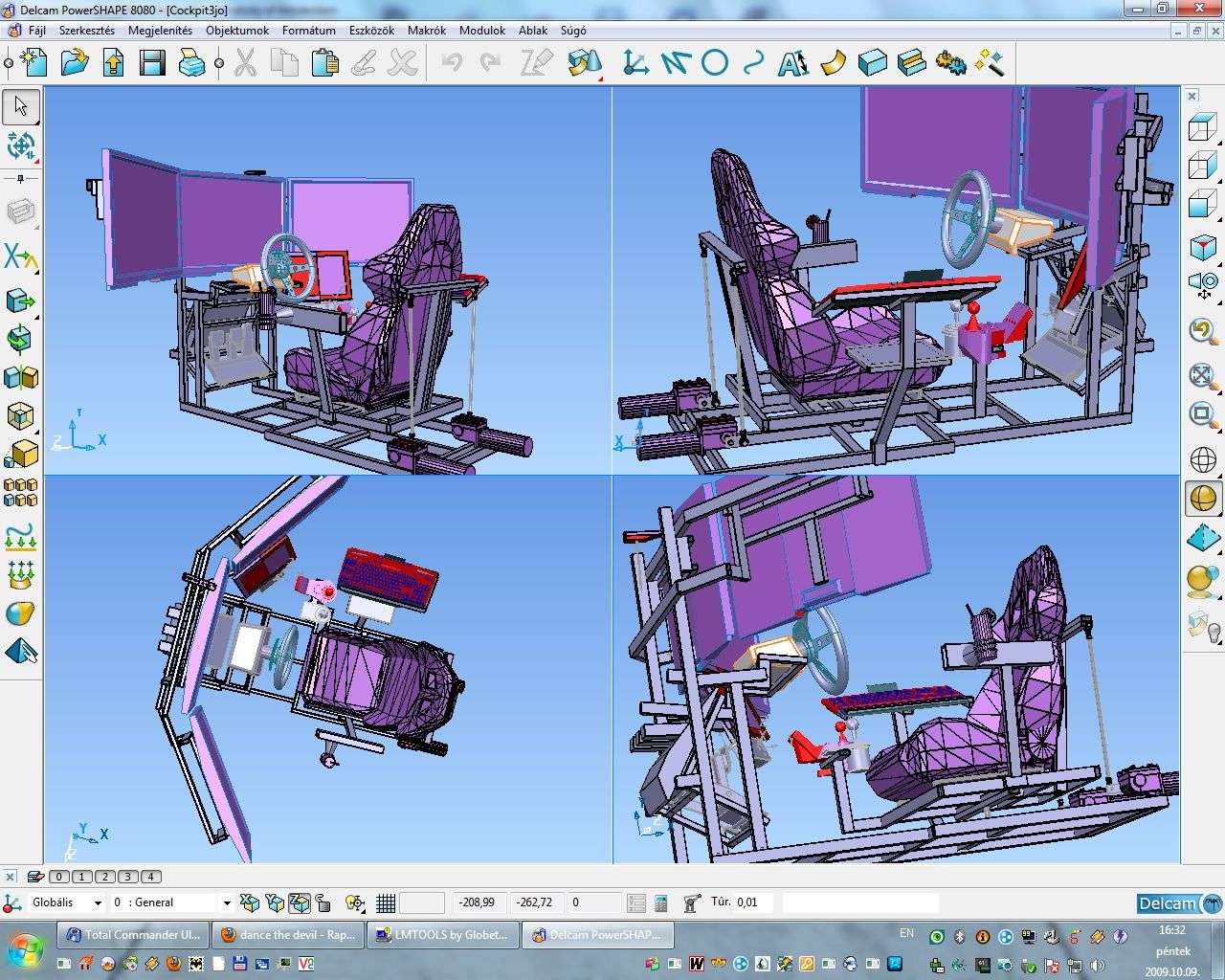This screenshot has height=980, width=1225.
Task: Activate the Select arrow tool
Action: (x=20, y=105)
